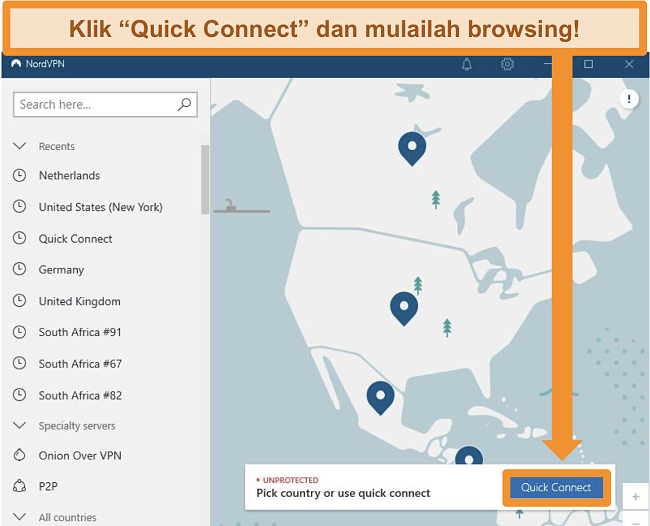Select the United States map pin
The height and width of the screenshot is (526, 650).
pos(404,309)
